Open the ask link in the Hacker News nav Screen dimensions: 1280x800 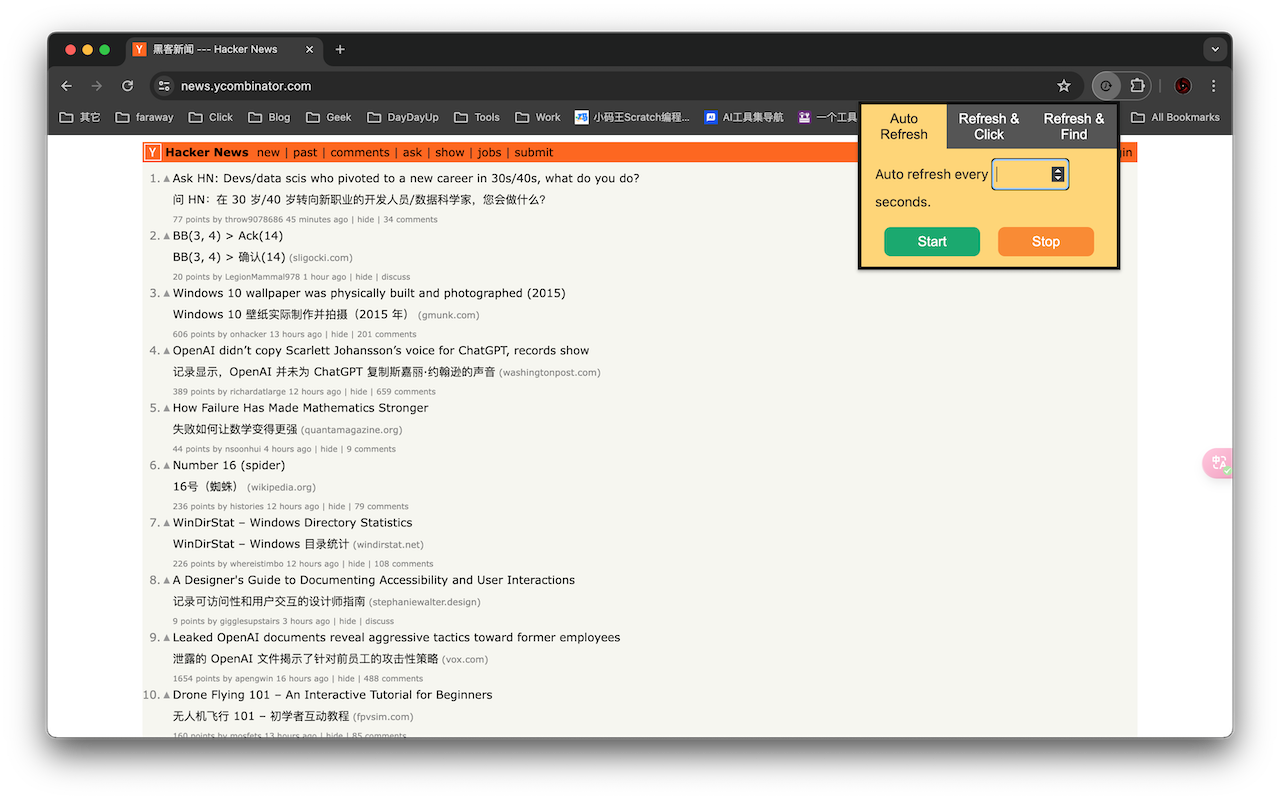click(412, 152)
